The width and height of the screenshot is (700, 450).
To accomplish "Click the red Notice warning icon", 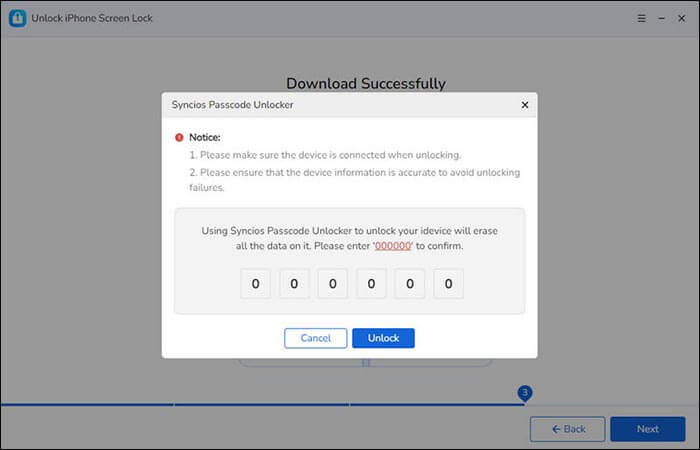I will click(179, 137).
